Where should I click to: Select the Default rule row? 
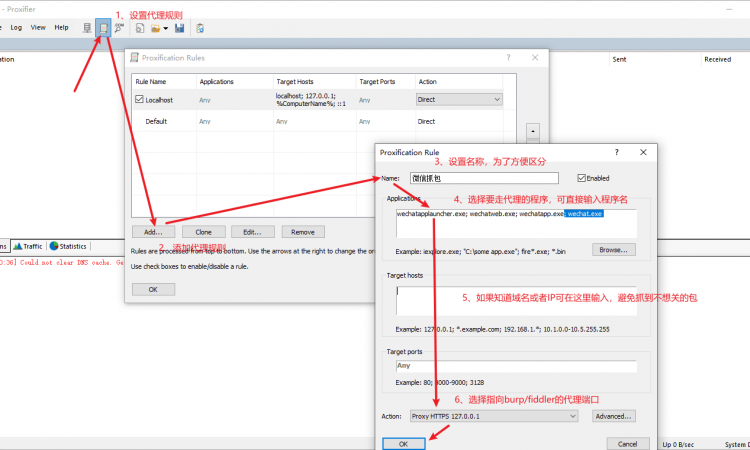point(318,121)
